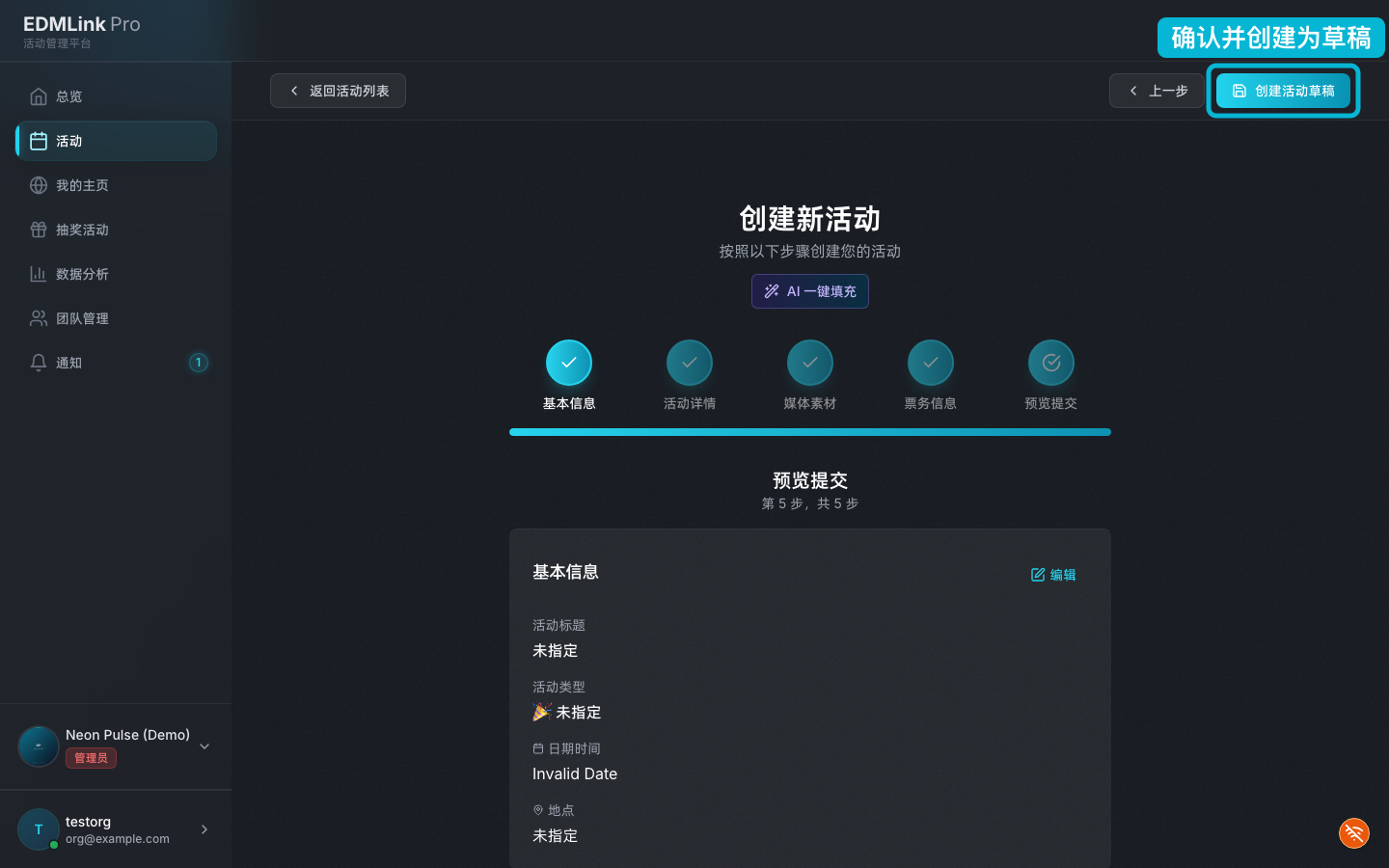Click the 上一步 button

[x=1157, y=91]
